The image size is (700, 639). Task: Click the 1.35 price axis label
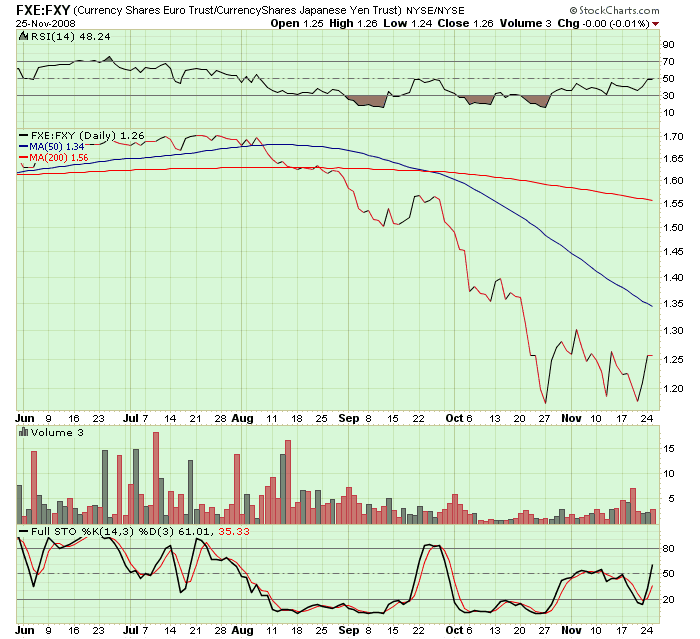point(674,304)
